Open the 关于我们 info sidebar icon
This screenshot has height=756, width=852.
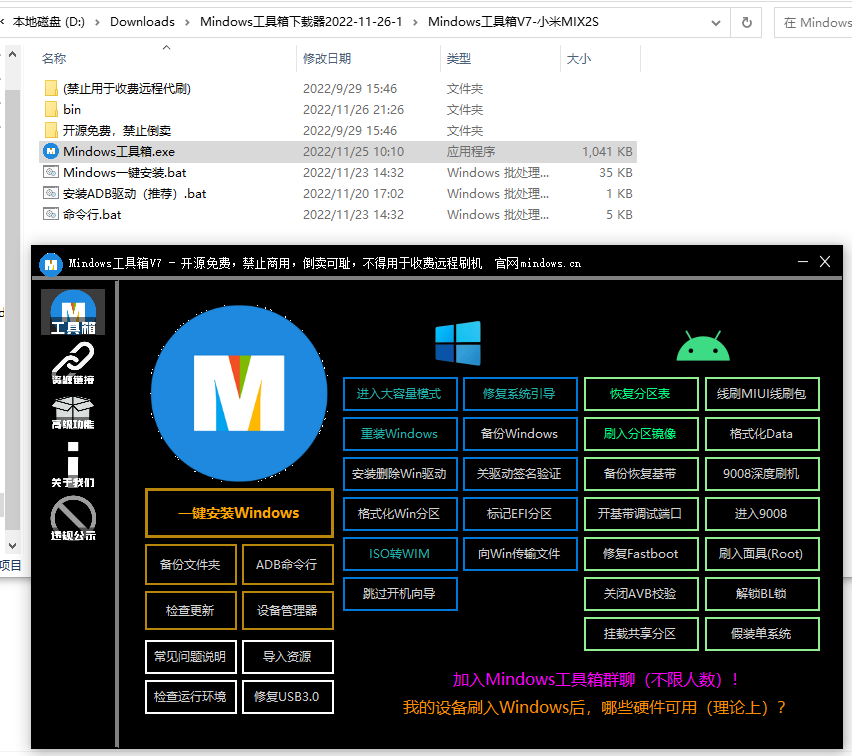73,465
